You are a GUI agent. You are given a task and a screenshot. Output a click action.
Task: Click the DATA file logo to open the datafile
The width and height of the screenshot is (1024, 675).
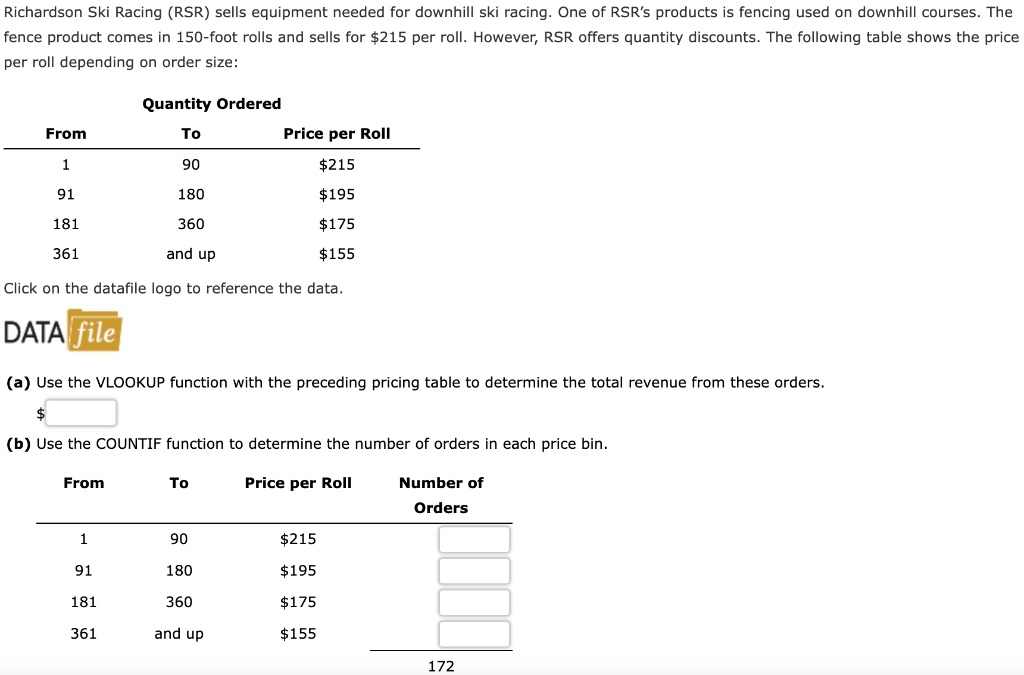pos(60,330)
